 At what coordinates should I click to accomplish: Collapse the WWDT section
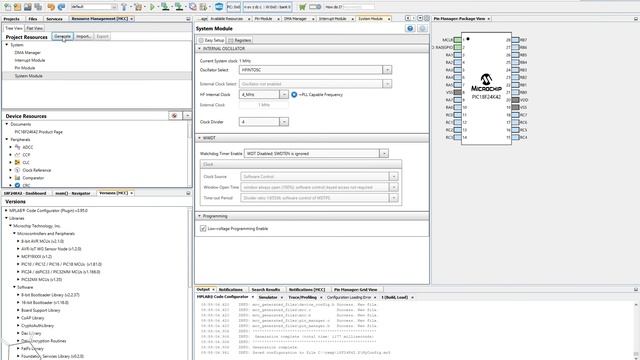(200, 138)
